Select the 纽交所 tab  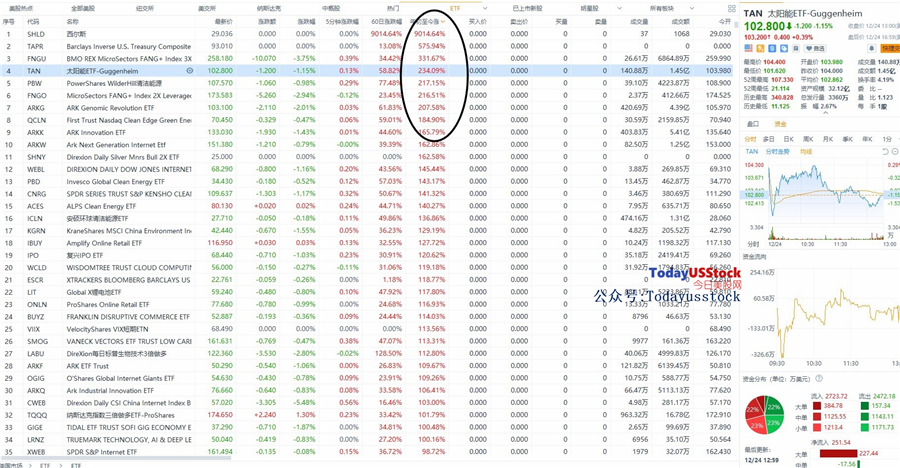[145, 9]
